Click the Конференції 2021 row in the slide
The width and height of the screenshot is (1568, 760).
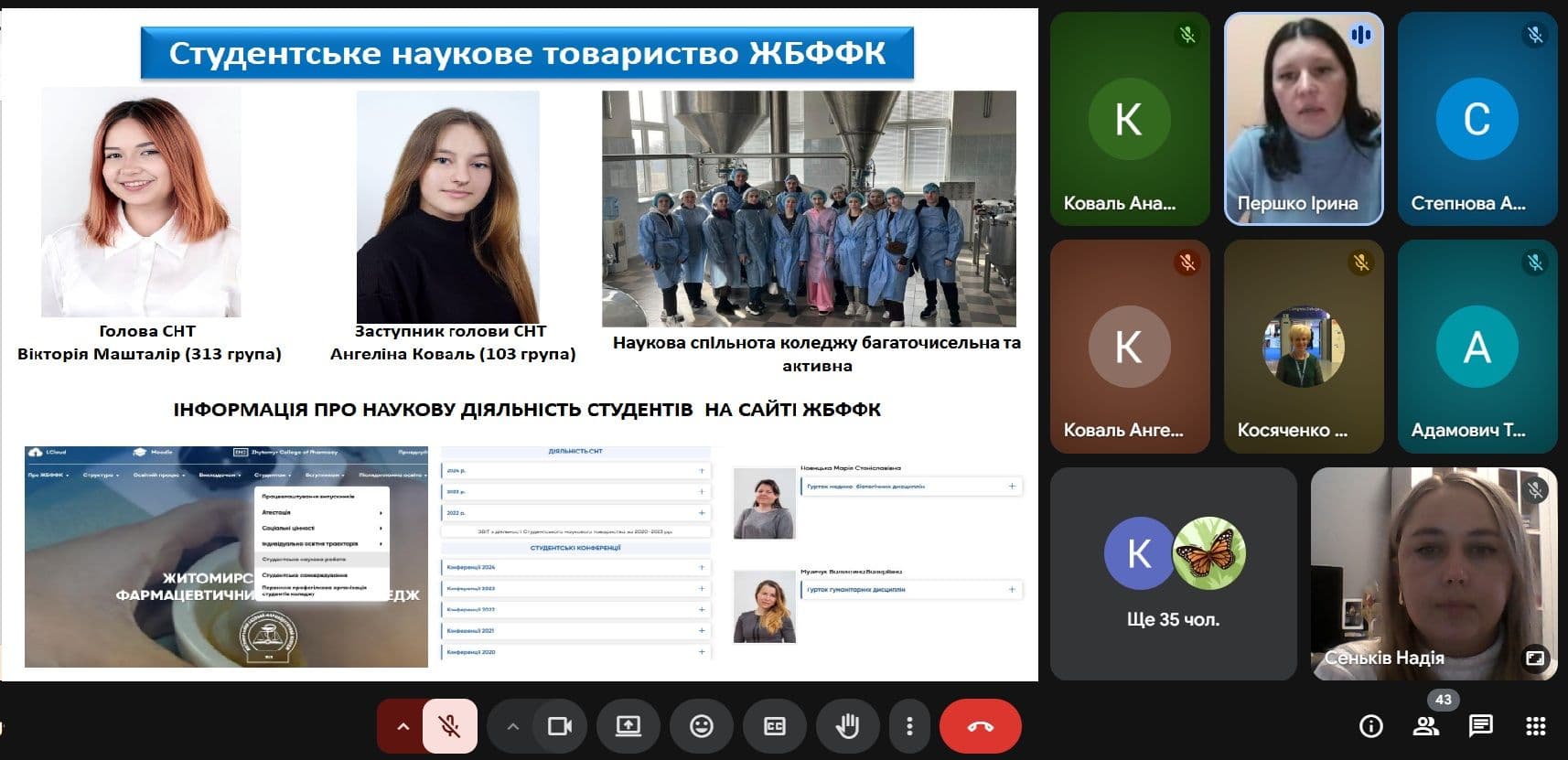coord(575,631)
